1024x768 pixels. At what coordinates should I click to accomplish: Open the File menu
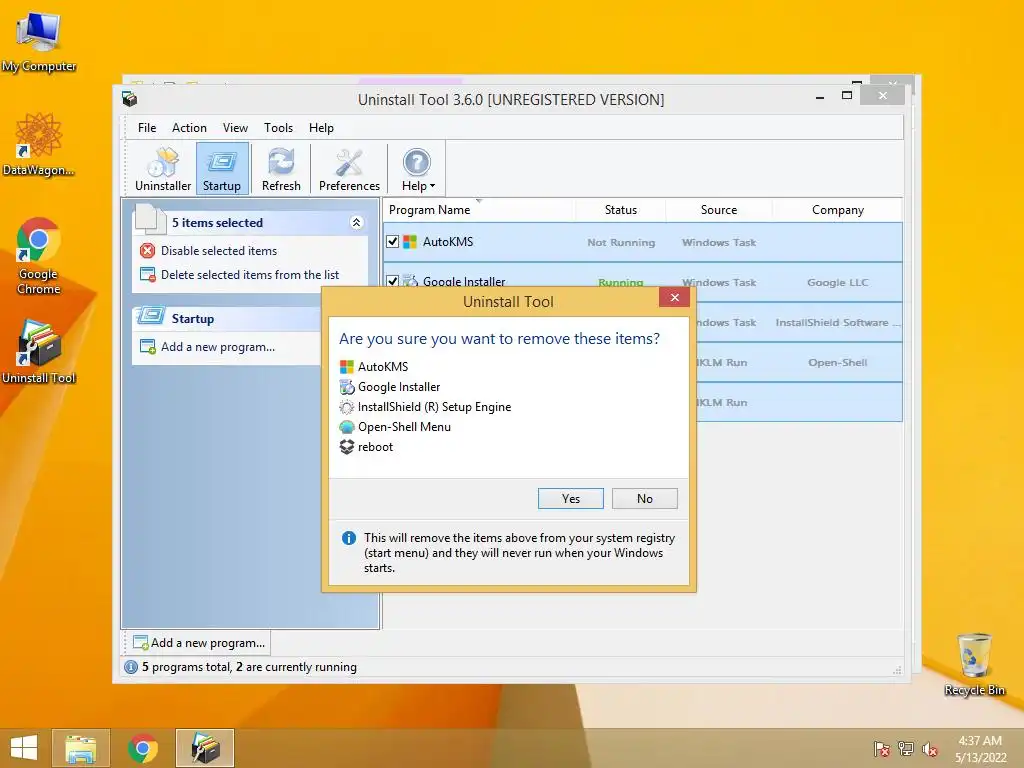click(x=147, y=128)
